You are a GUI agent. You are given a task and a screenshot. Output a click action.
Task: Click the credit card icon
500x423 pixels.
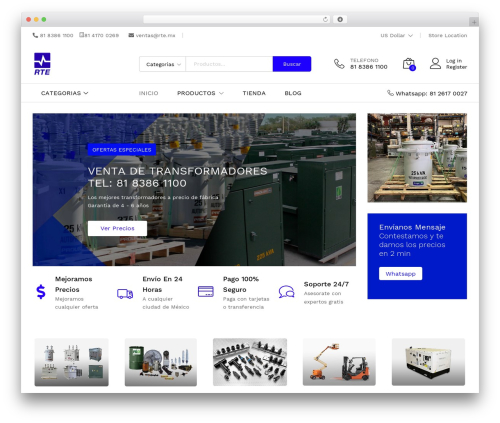(x=206, y=291)
